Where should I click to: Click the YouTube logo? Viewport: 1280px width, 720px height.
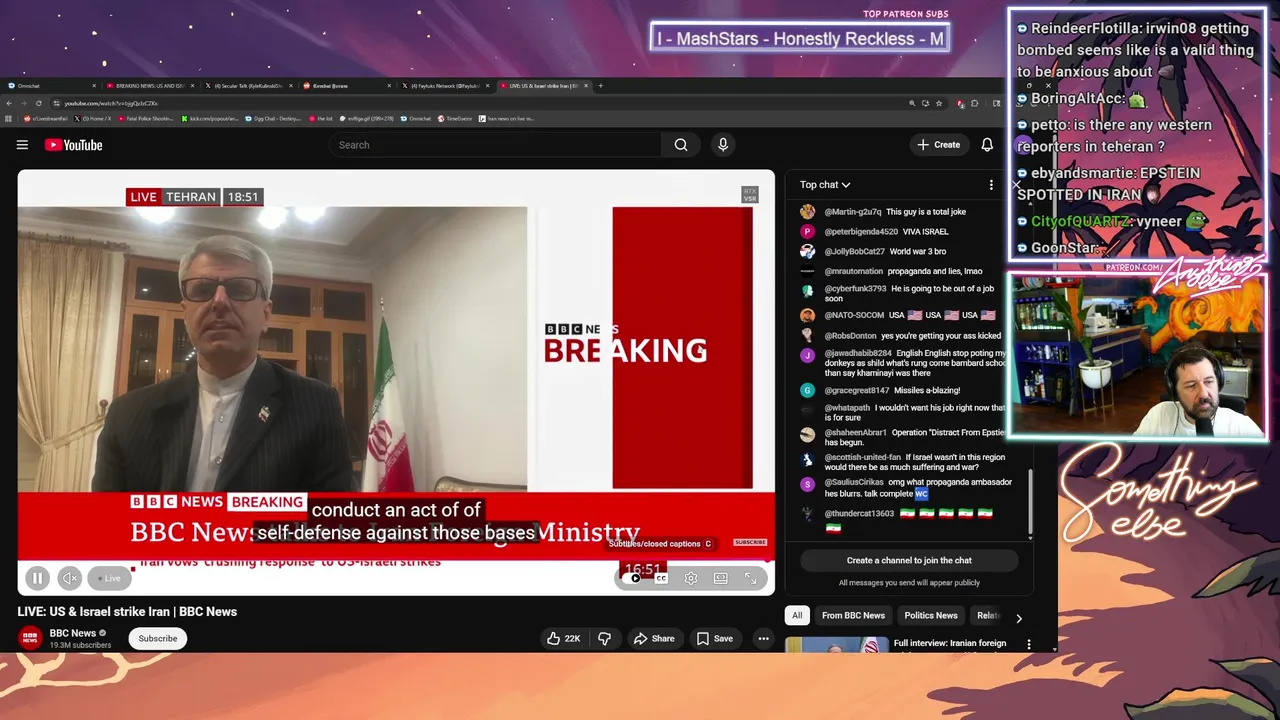click(x=73, y=145)
